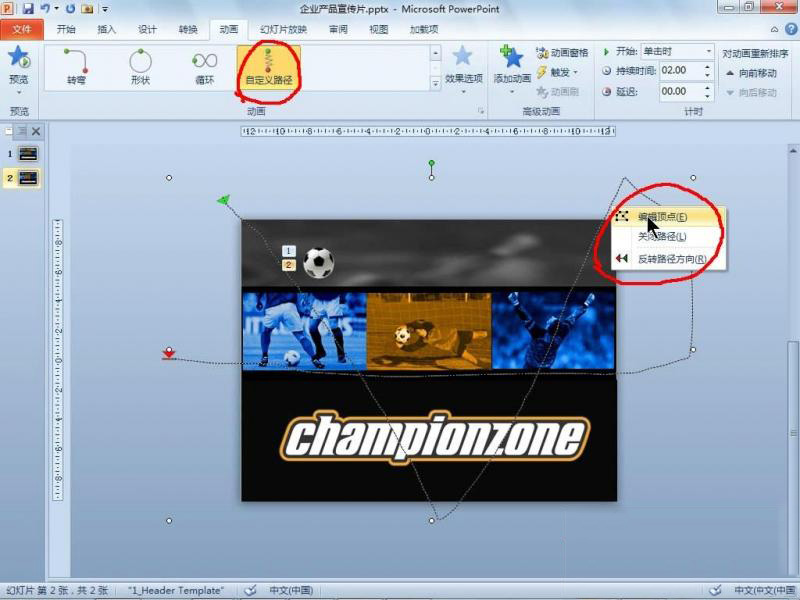Click Add Animation (添加动画) icon
800x600 pixels.
tap(512, 57)
